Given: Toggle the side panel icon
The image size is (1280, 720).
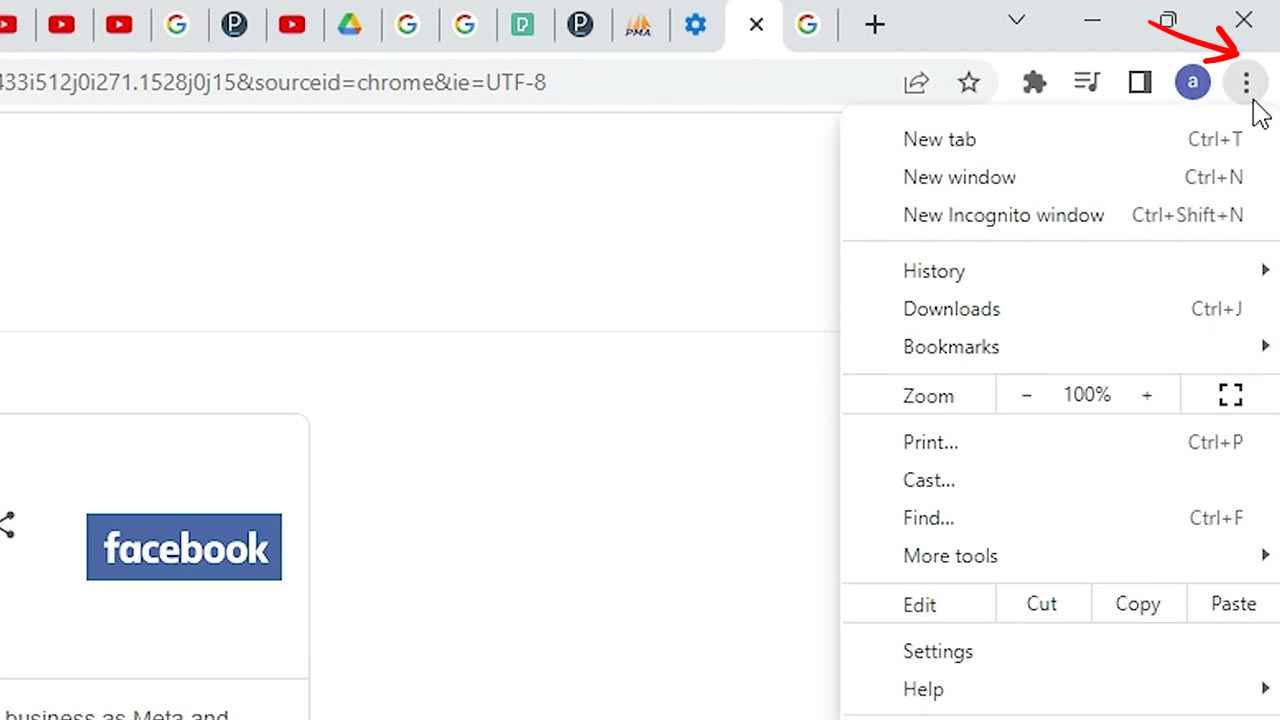Looking at the screenshot, I should (x=1140, y=83).
